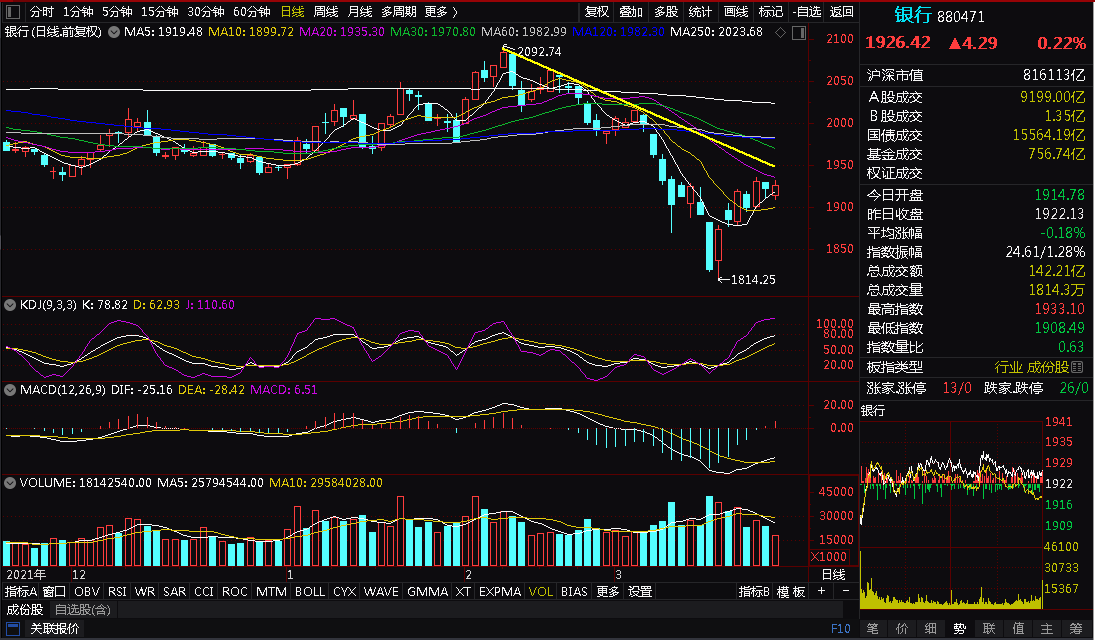The width and height of the screenshot is (1095, 640).
Task: Click the sidebar panel icon at top-left
Action: 12,11
